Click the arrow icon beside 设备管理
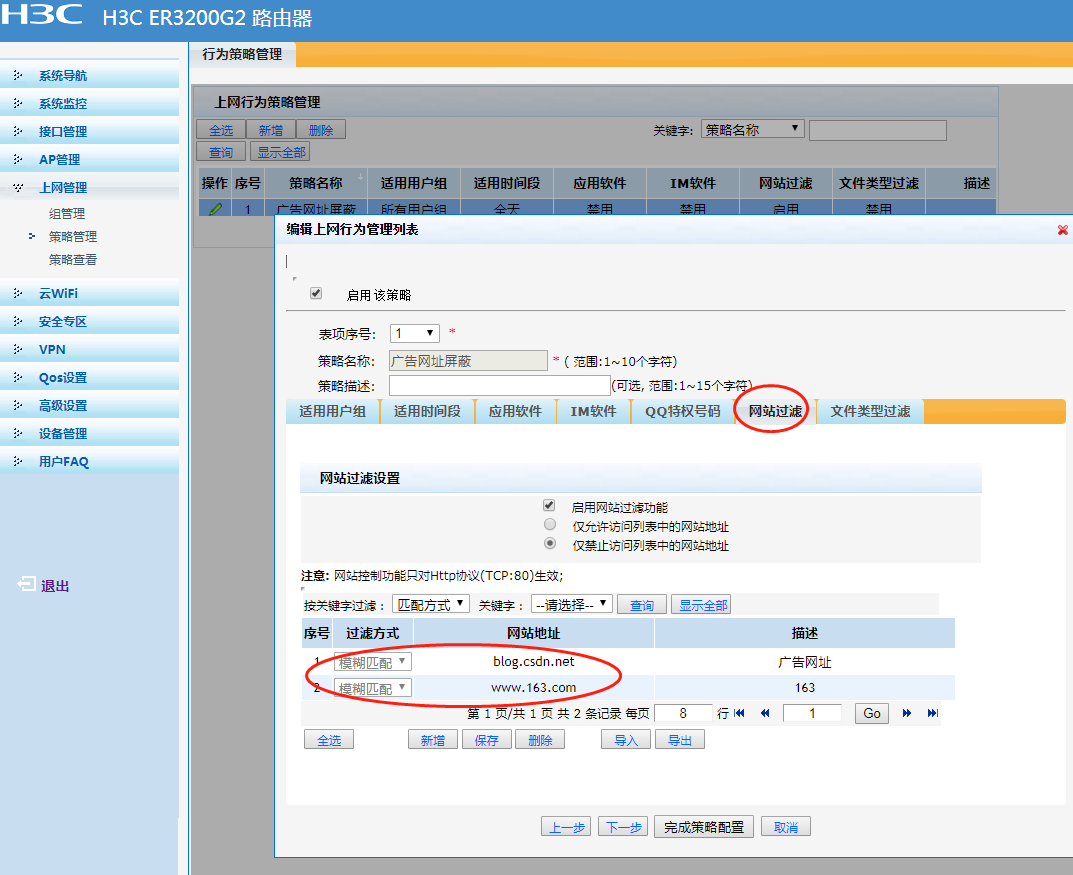1073x875 pixels. (x=18, y=434)
